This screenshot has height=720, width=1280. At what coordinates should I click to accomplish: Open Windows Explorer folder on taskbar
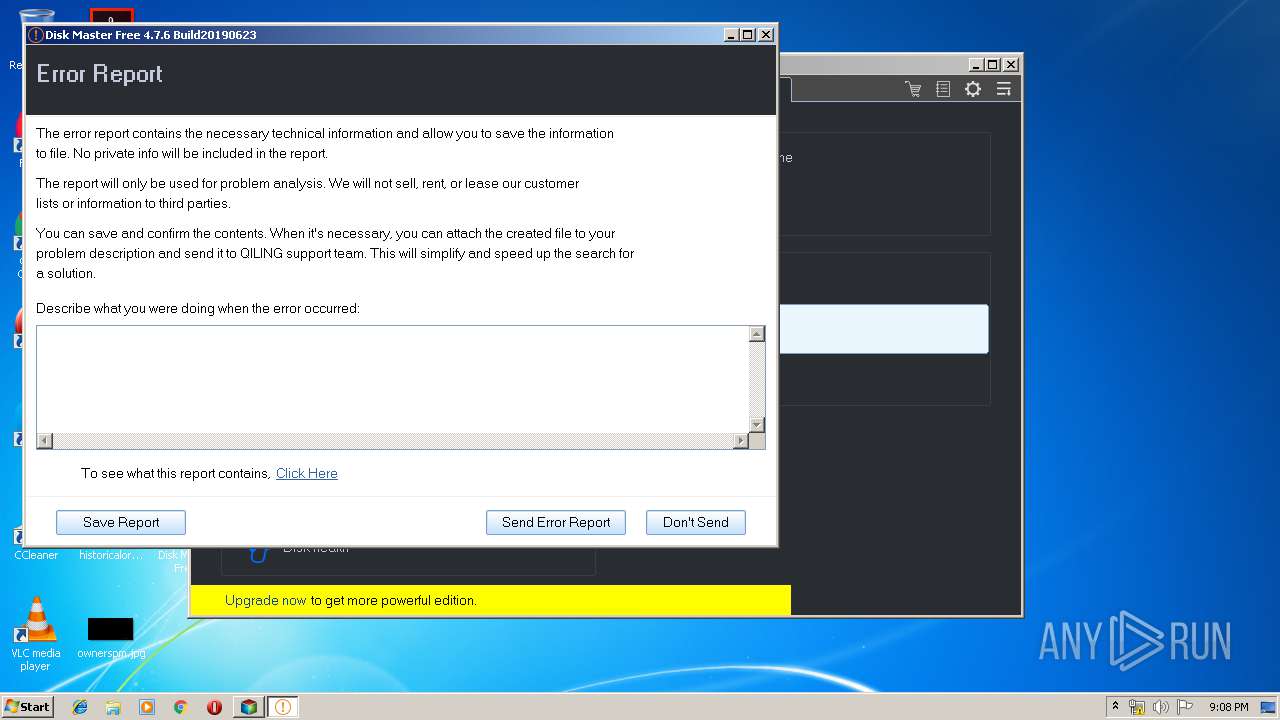113,707
